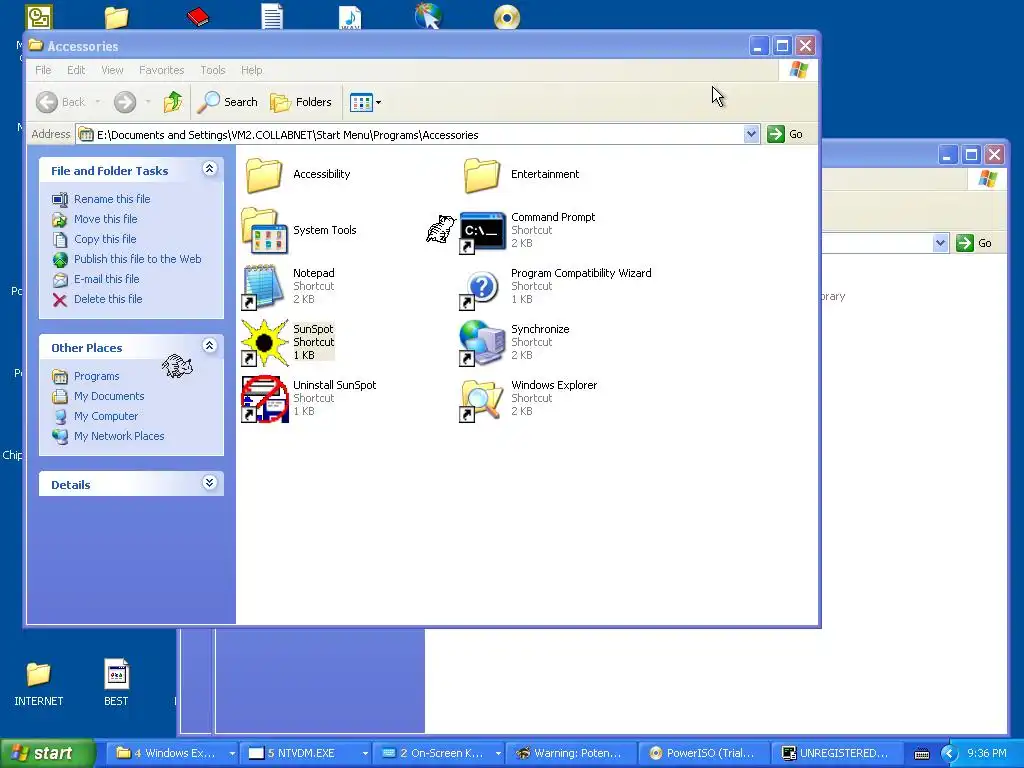
Task: Go up one folder level
Action: point(173,102)
